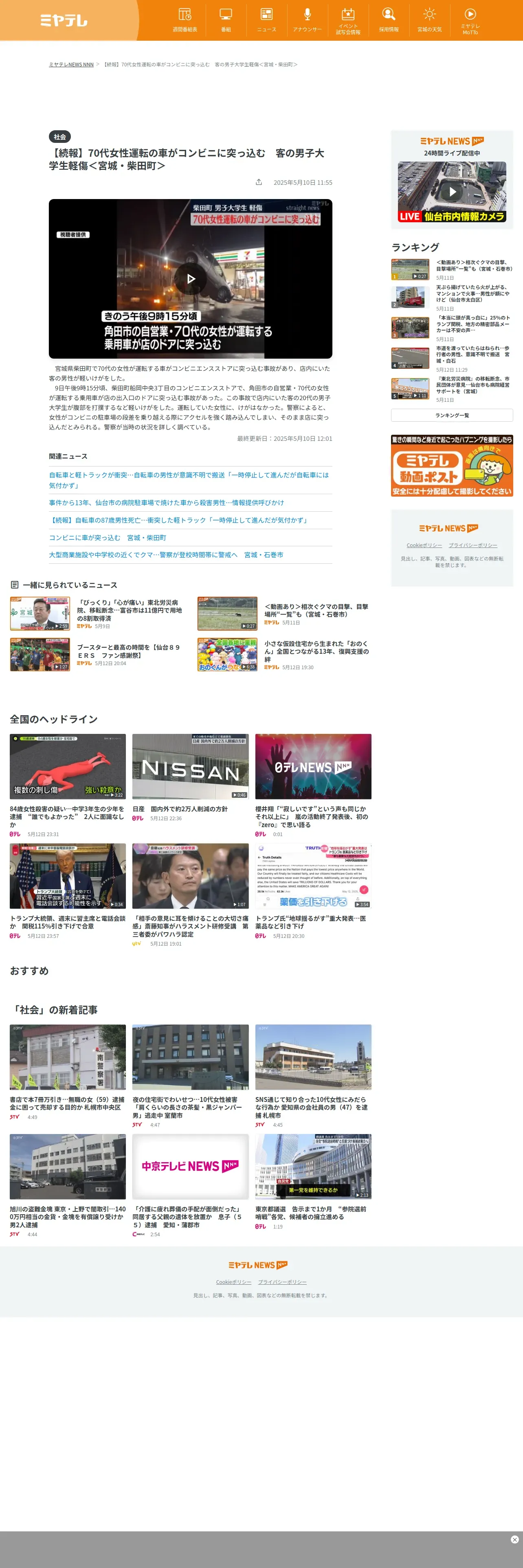Play the main article video
Image resolution: width=523 pixels, height=1568 pixels.
click(191, 279)
